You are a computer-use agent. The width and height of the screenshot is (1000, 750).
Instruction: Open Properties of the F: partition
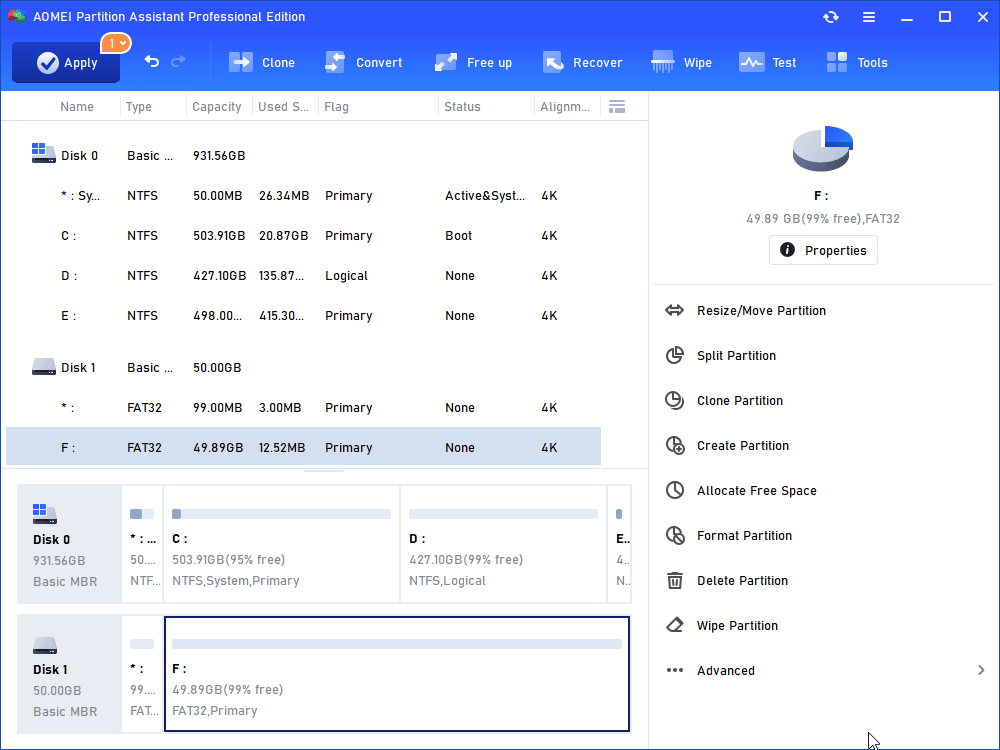[x=823, y=251]
